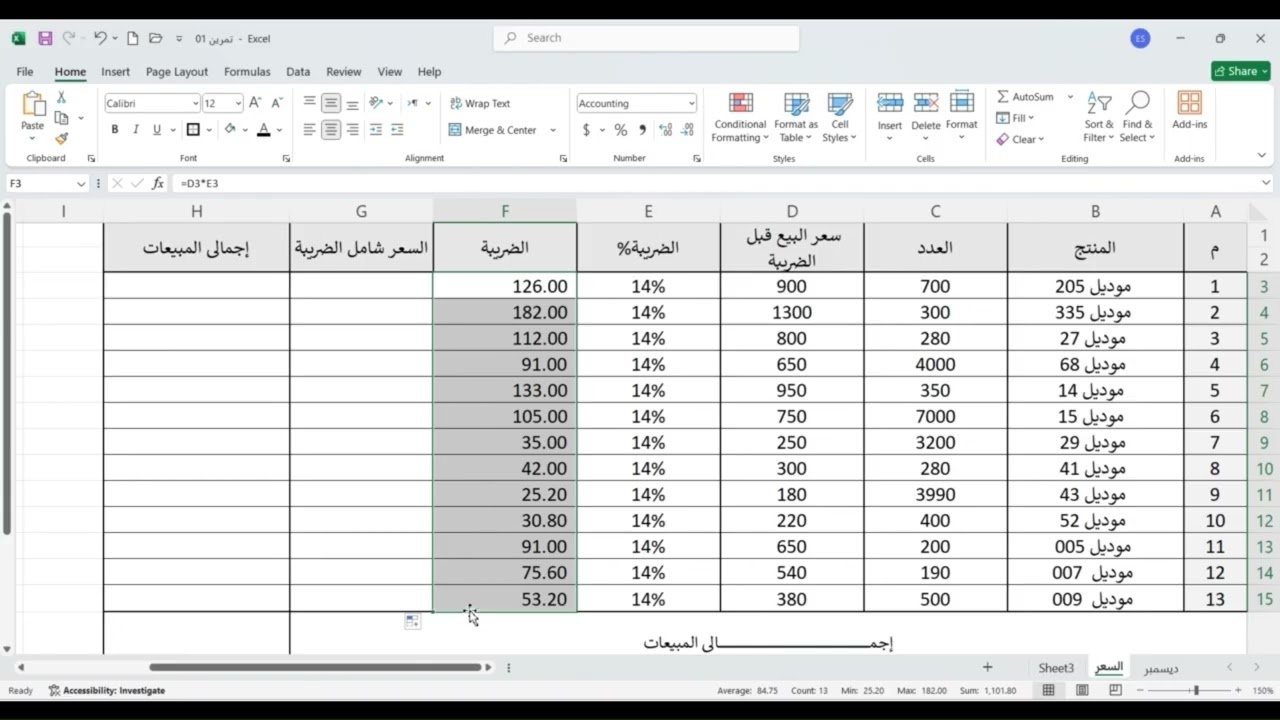Apply the dollar Accounting Number Format
This screenshot has width=1280, height=720.
pos(586,130)
